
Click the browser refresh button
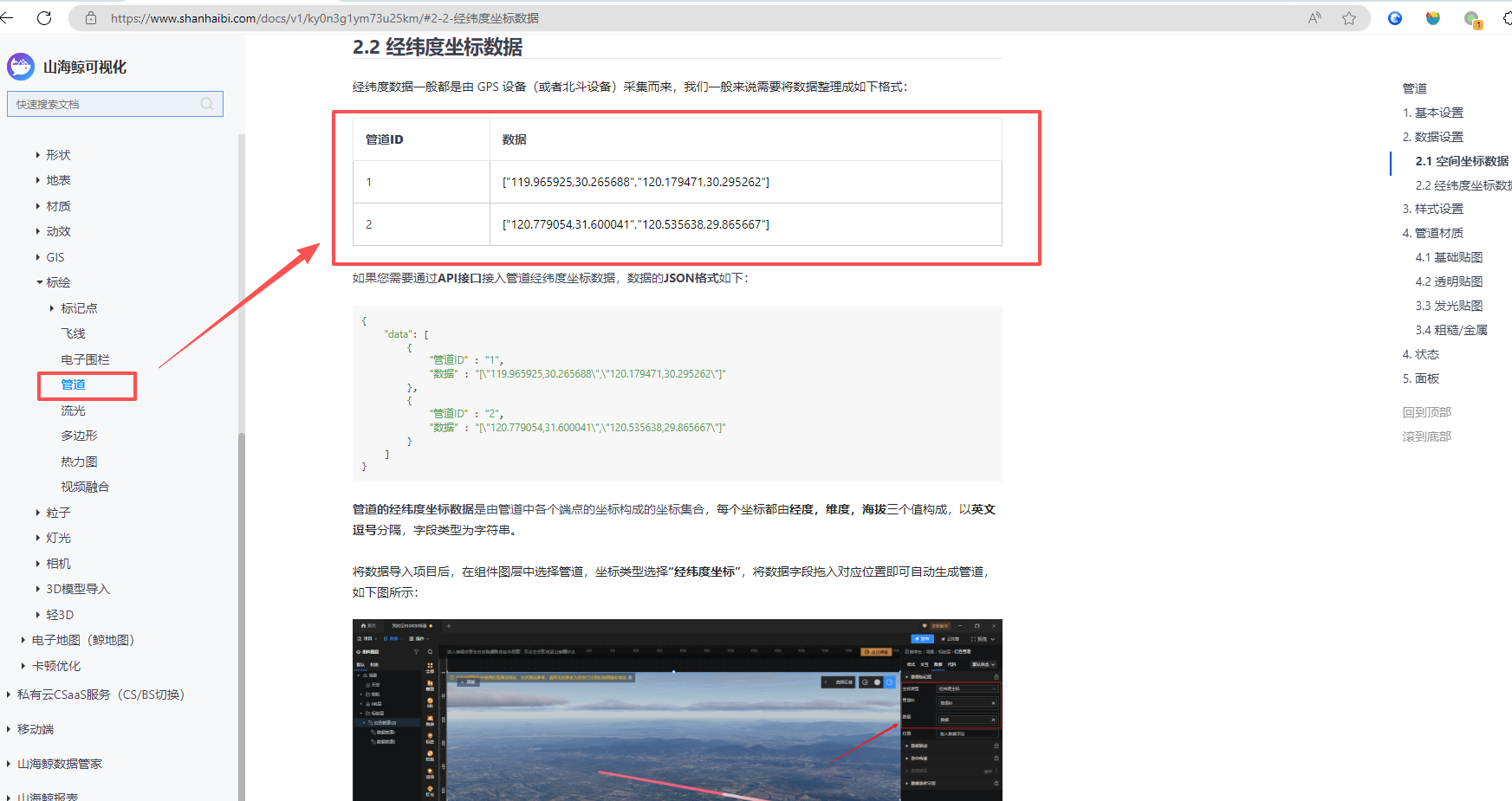click(44, 18)
